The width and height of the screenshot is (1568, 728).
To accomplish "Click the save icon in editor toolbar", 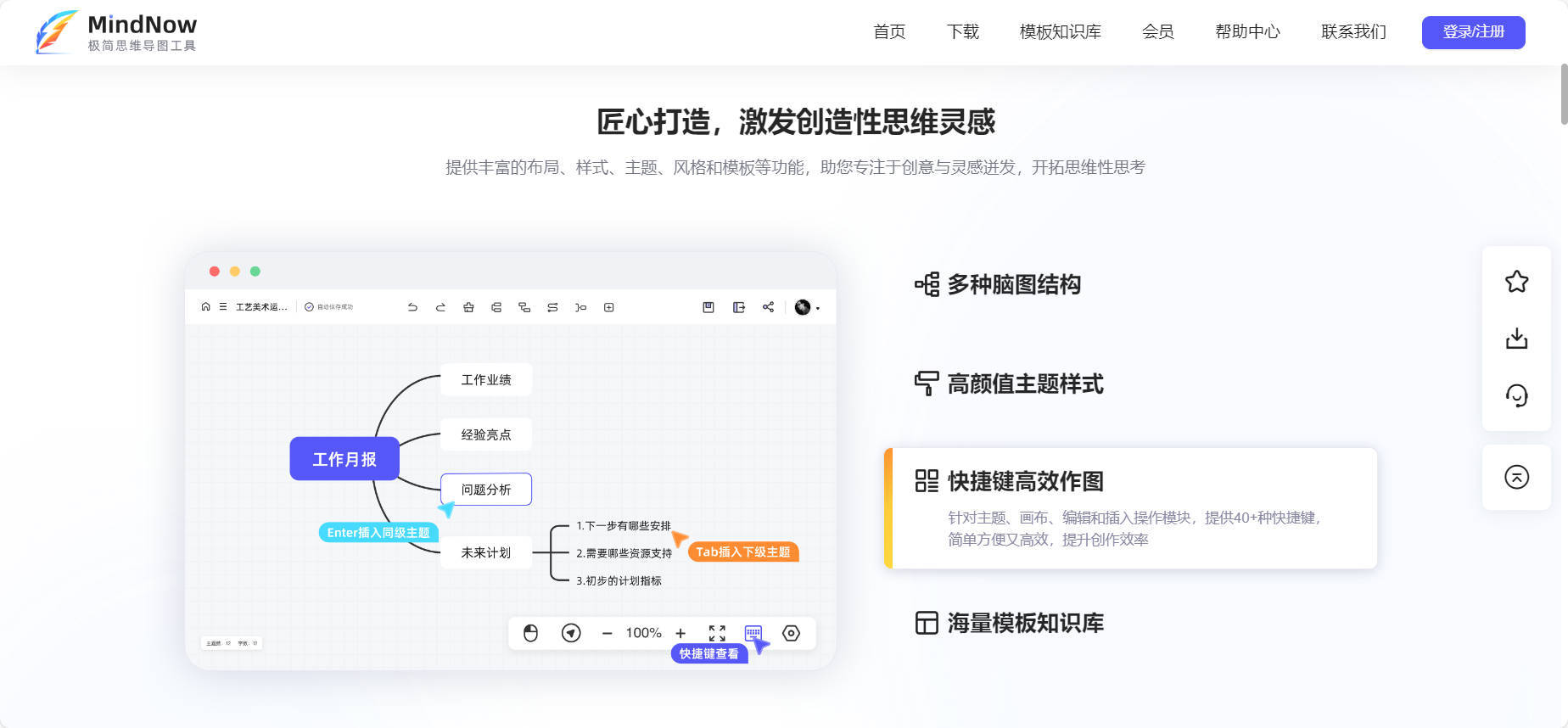I will pos(708,307).
